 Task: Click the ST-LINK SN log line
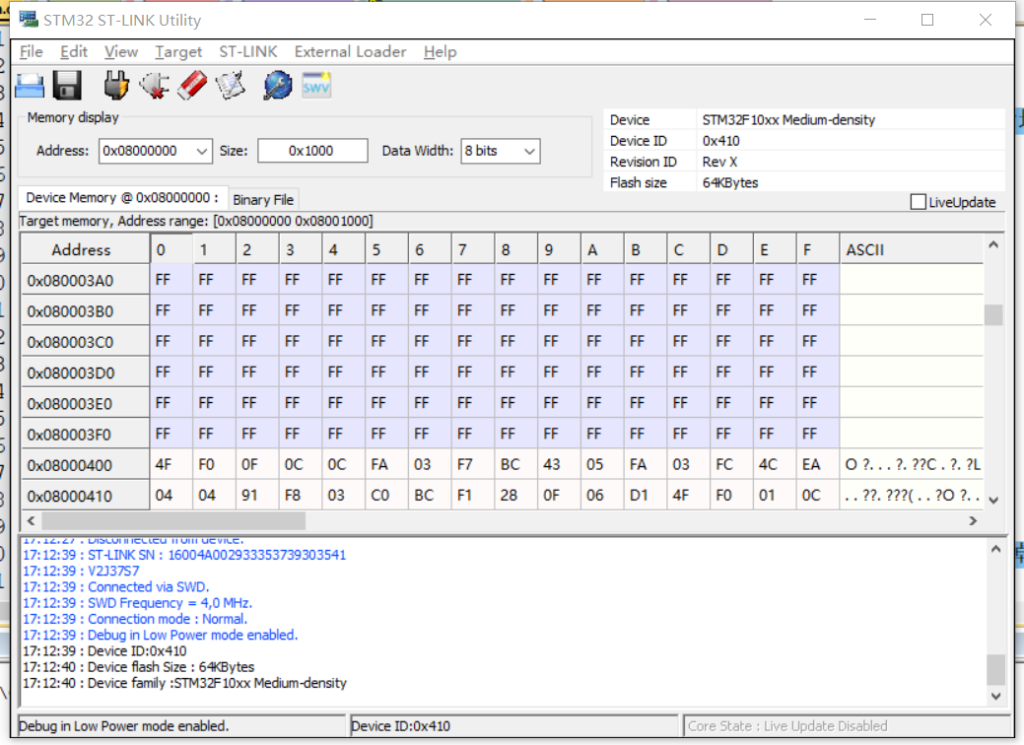tap(184, 555)
